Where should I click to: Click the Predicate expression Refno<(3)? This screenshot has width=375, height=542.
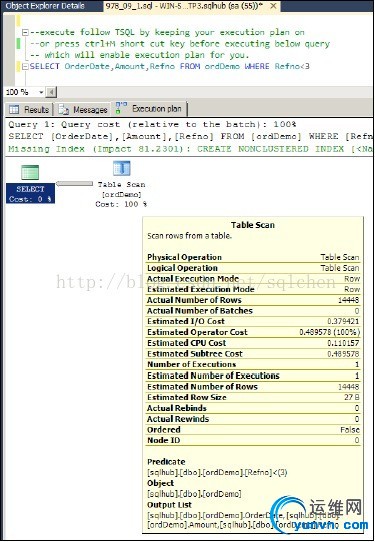click(217, 473)
